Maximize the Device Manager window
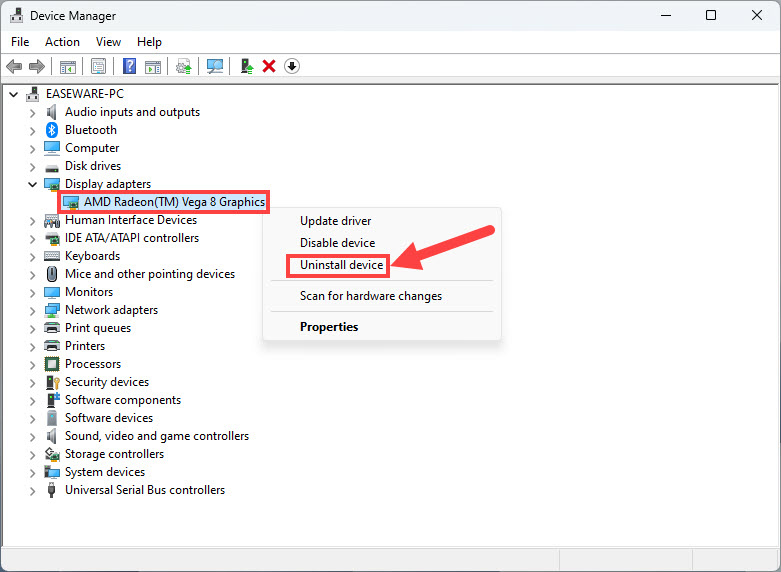 click(x=711, y=15)
